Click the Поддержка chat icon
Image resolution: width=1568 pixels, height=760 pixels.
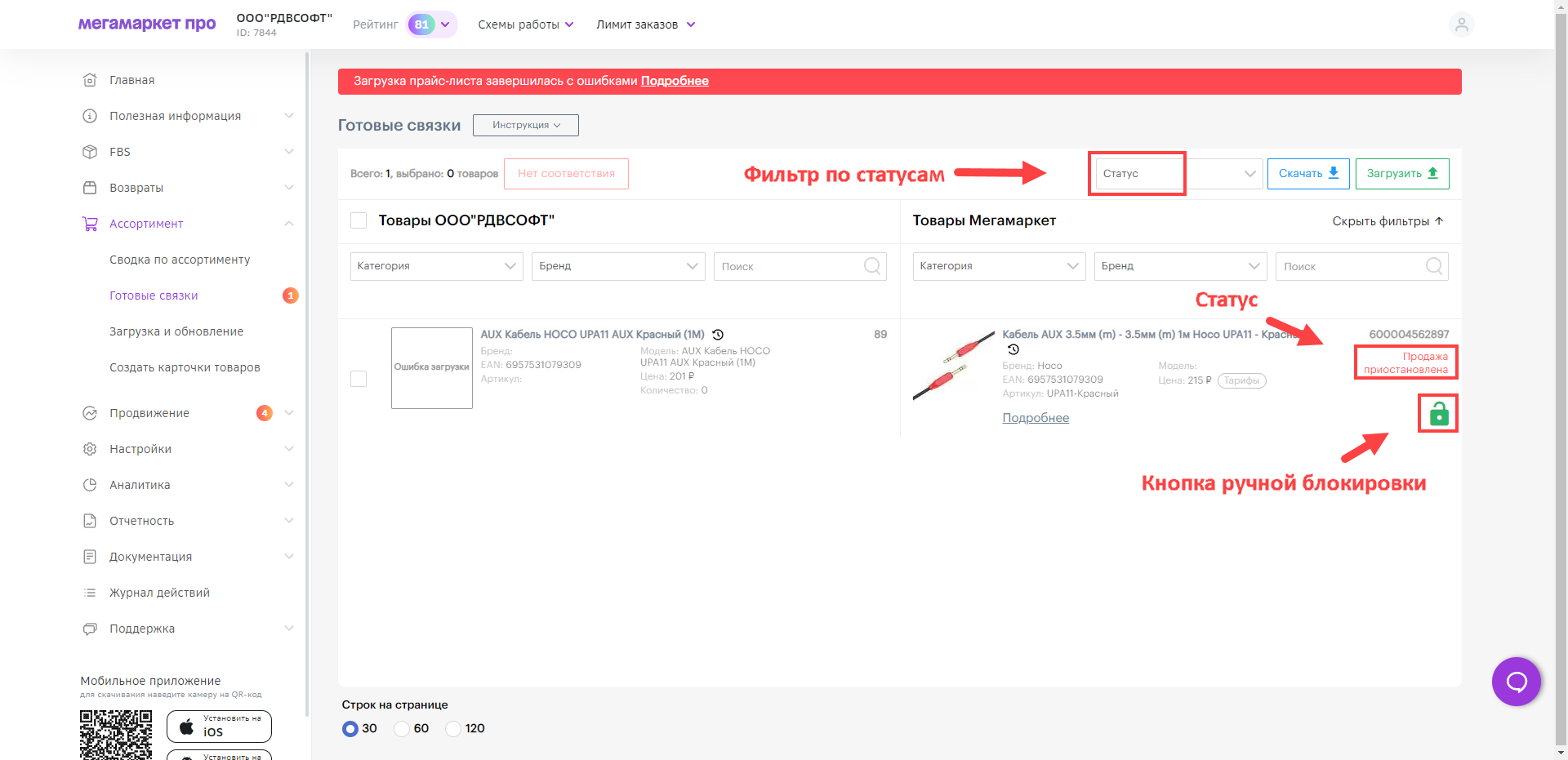[x=90, y=629]
